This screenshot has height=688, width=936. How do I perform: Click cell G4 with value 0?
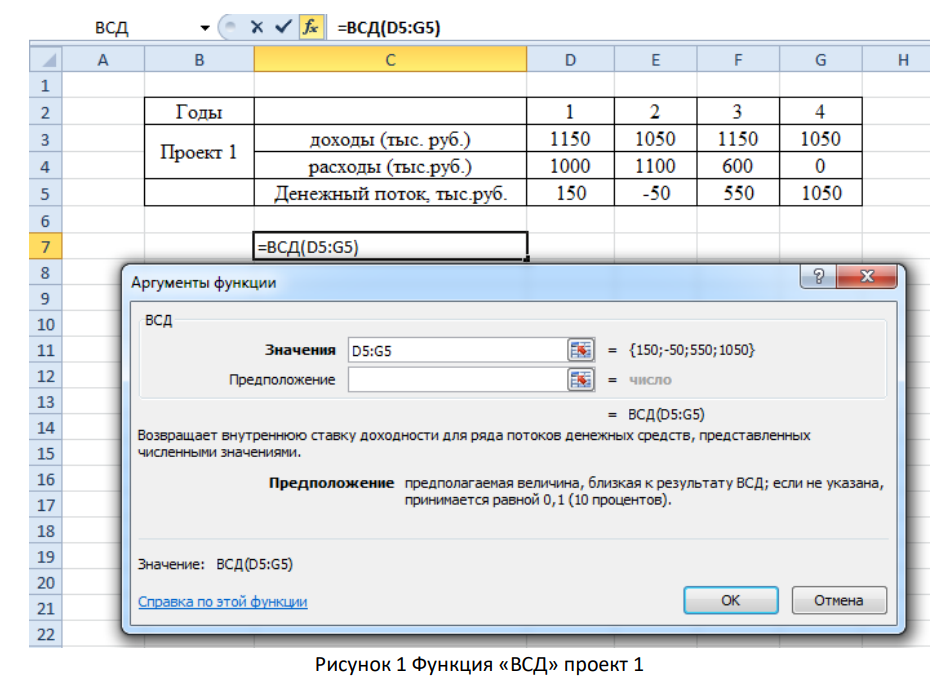(x=821, y=165)
